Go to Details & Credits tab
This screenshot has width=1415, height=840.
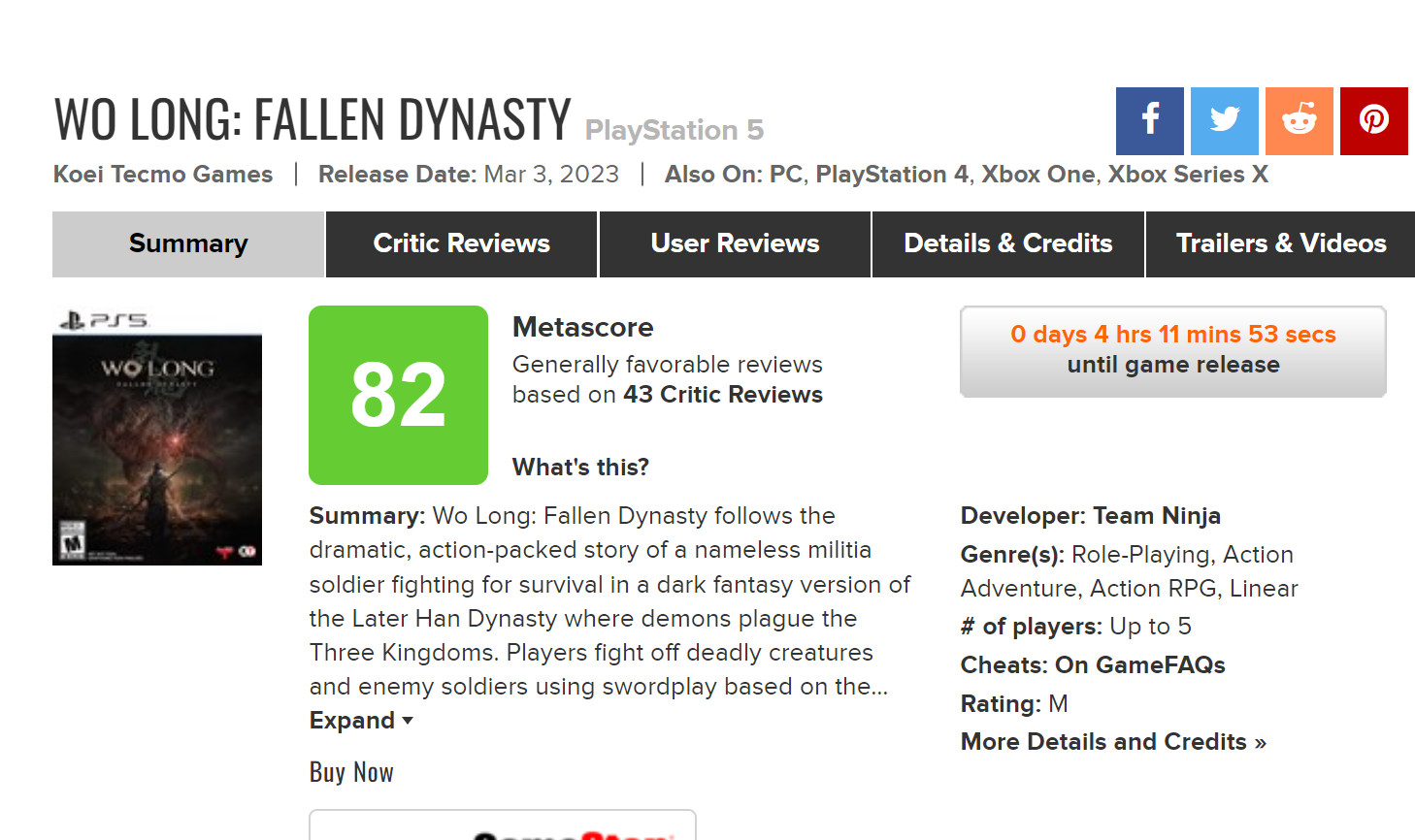click(1008, 244)
